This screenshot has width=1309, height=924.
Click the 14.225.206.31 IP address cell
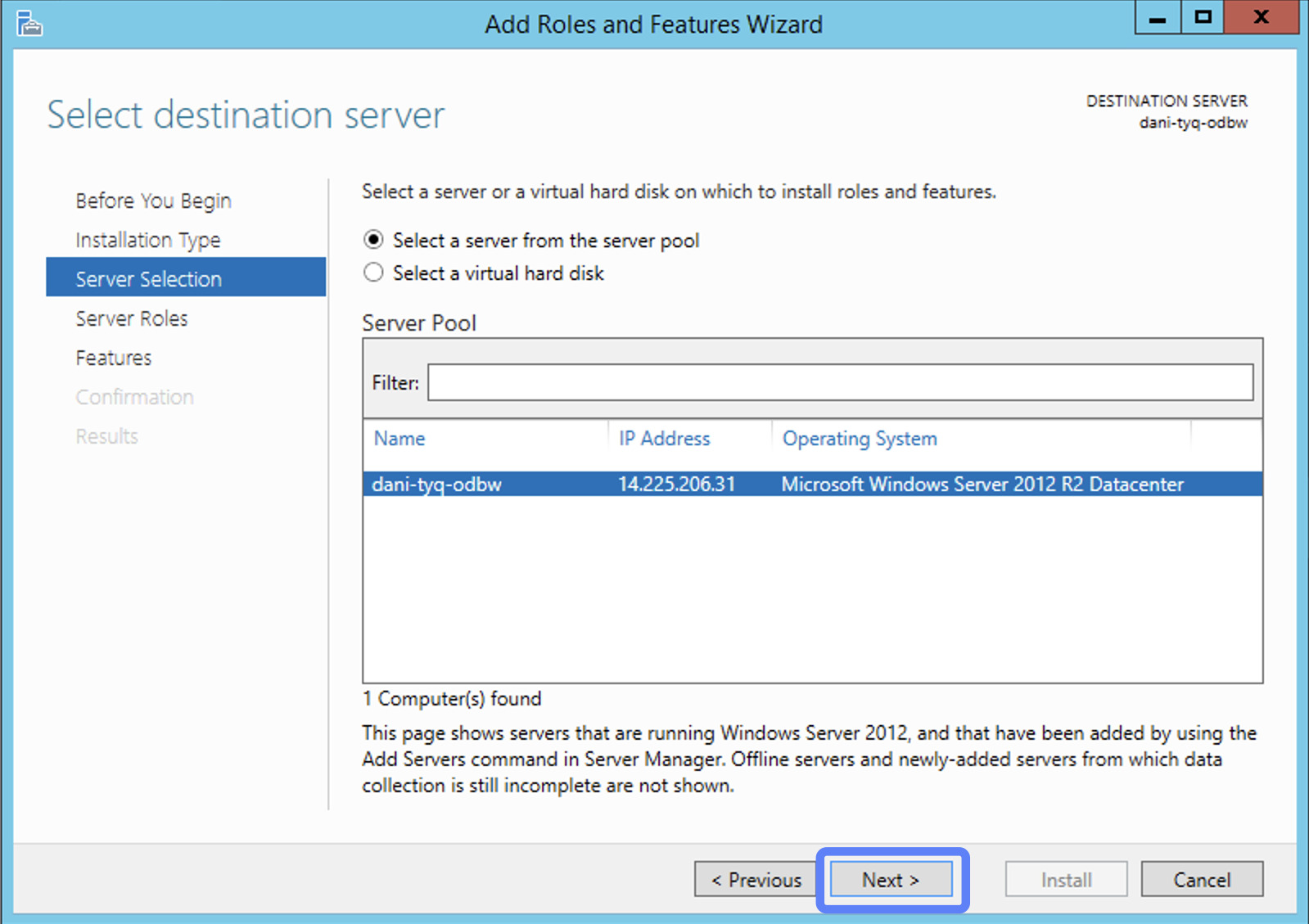pyautogui.click(x=676, y=485)
